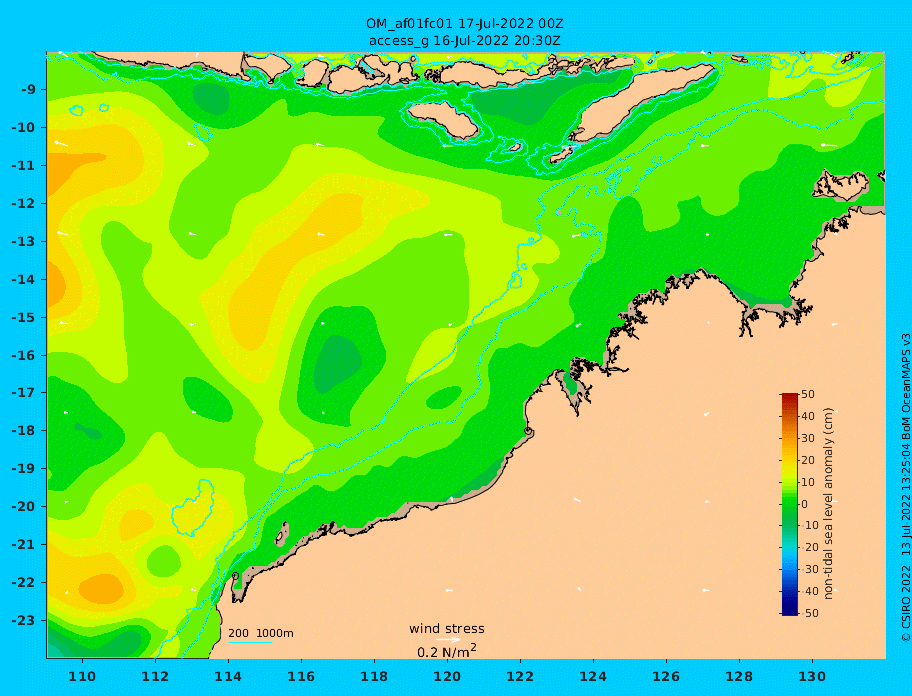The image size is (912, 696).
Task: Click the latitude axis label "-12"
Action: click(x=25, y=204)
